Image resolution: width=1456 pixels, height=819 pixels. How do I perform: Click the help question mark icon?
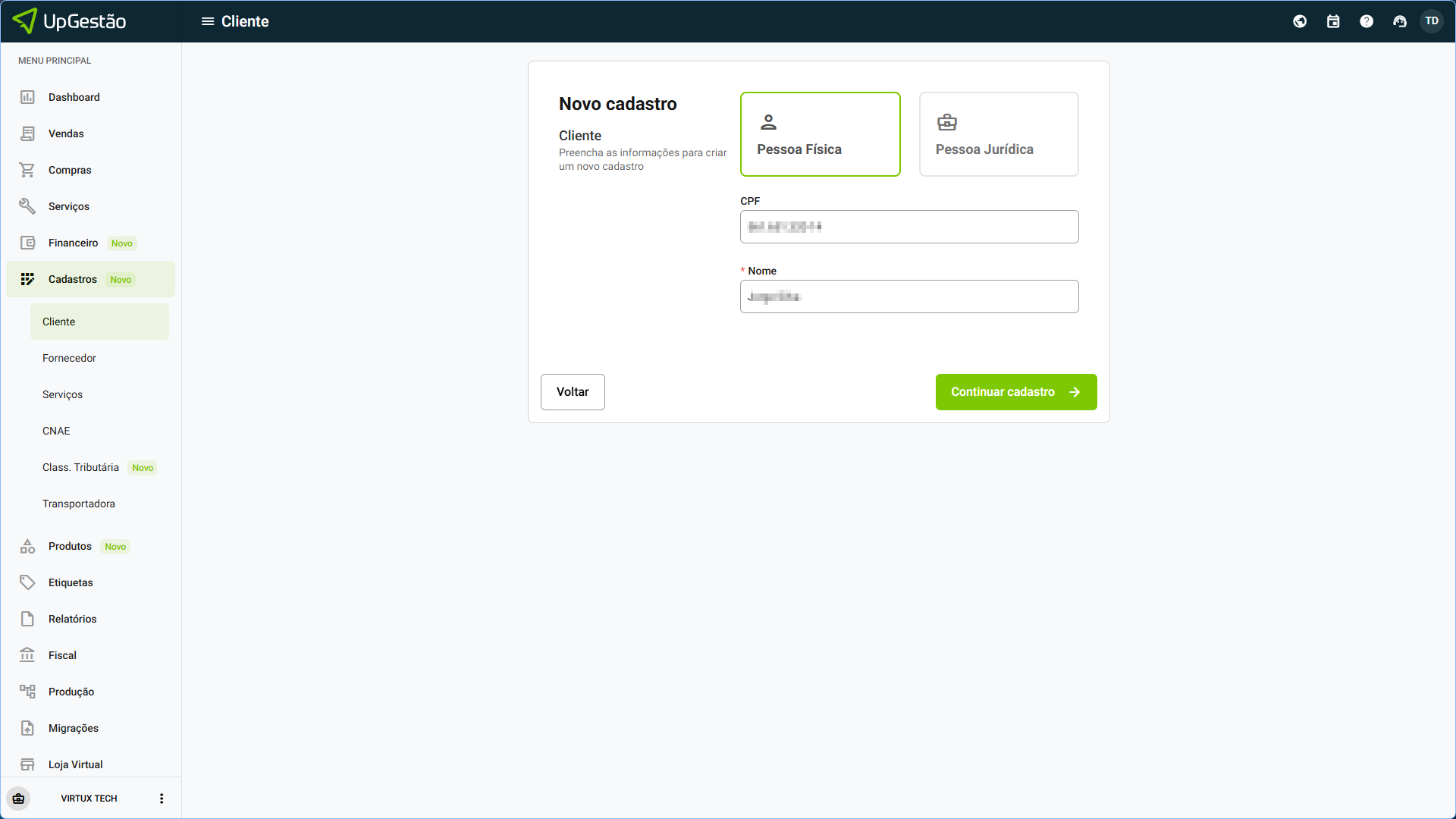point(1367,21)
